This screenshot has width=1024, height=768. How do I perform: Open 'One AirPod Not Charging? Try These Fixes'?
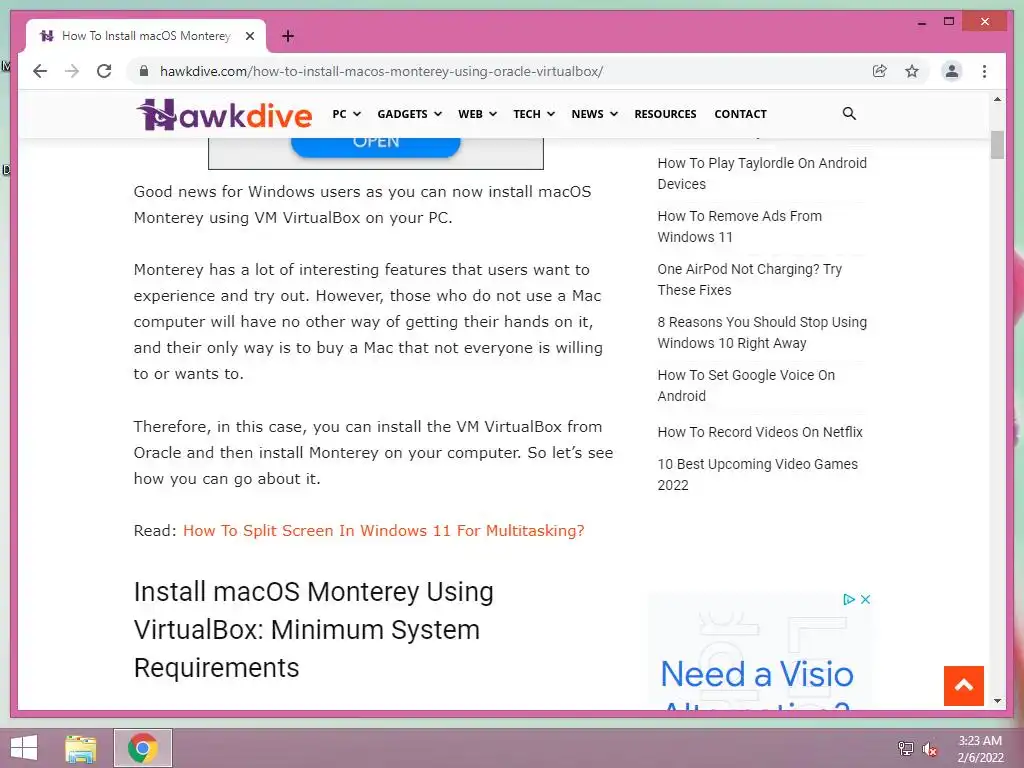coord(749,280)
